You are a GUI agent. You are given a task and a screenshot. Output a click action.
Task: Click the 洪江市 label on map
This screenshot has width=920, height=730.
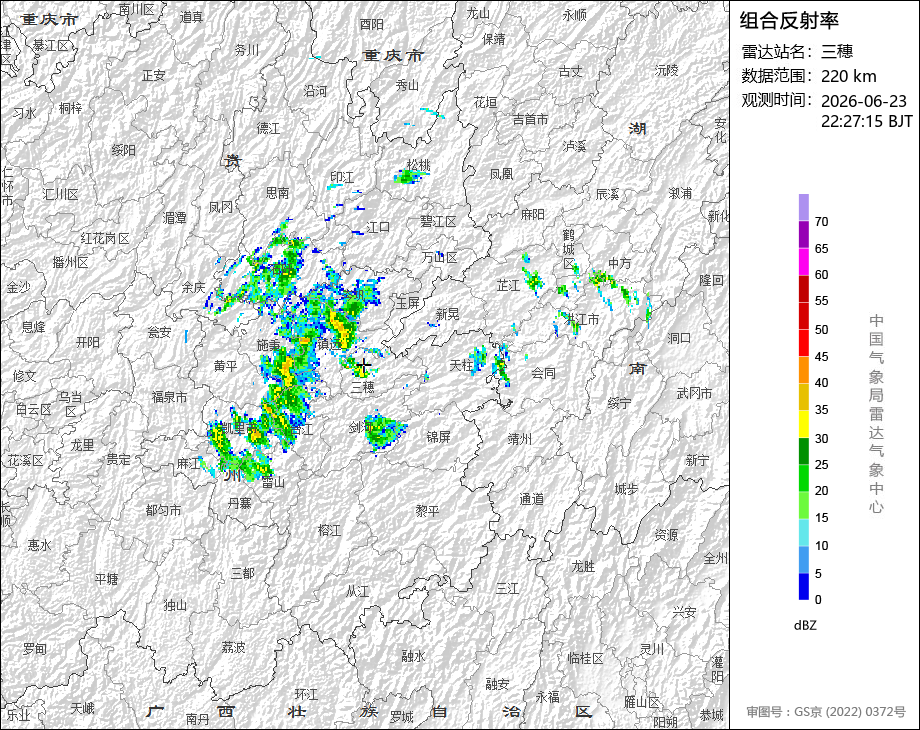coord(581,319)
